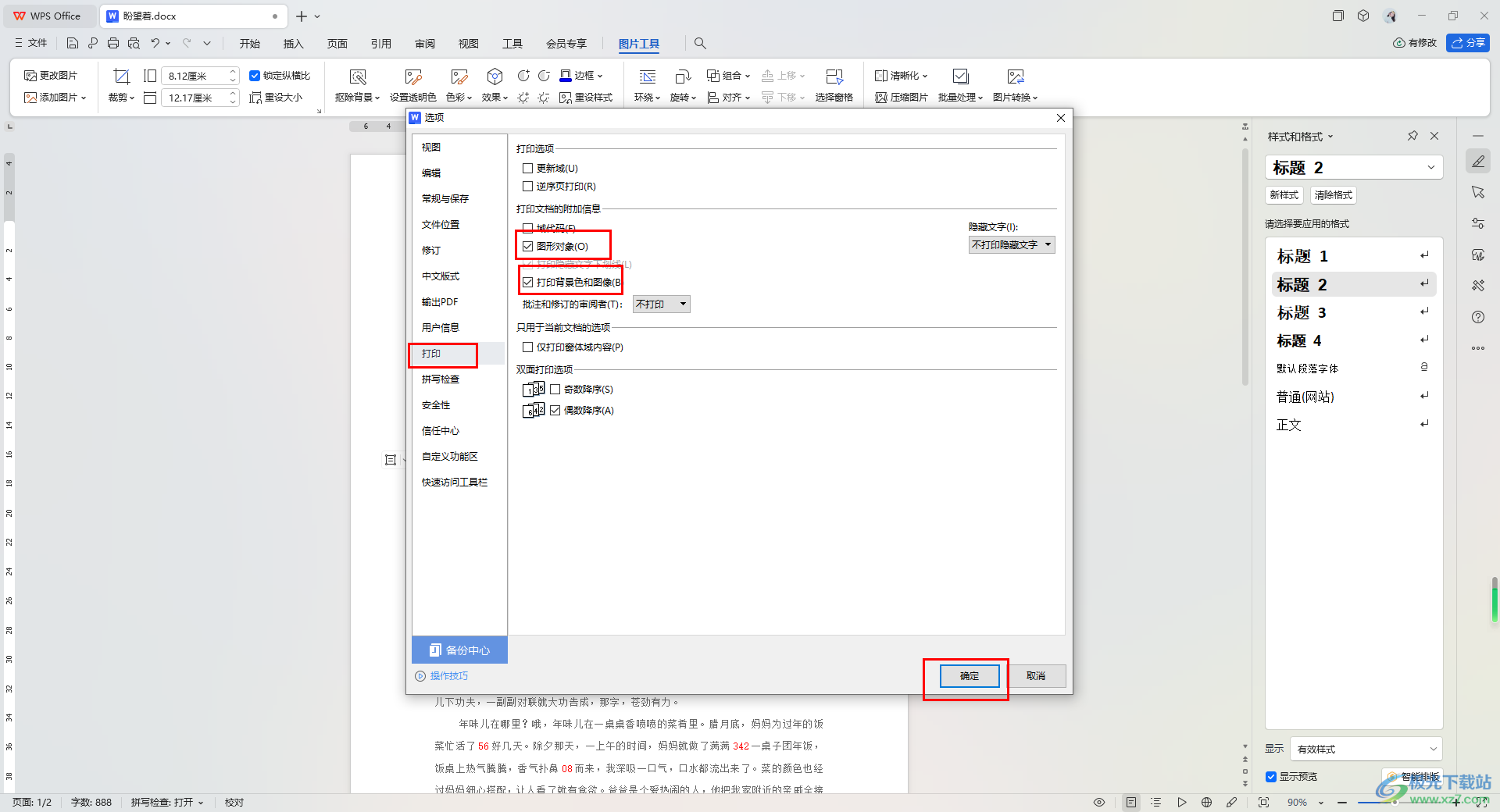Pin the Styles and Formatting pane
Screen dimensions: 1500x812
(x=1412, y=136)
